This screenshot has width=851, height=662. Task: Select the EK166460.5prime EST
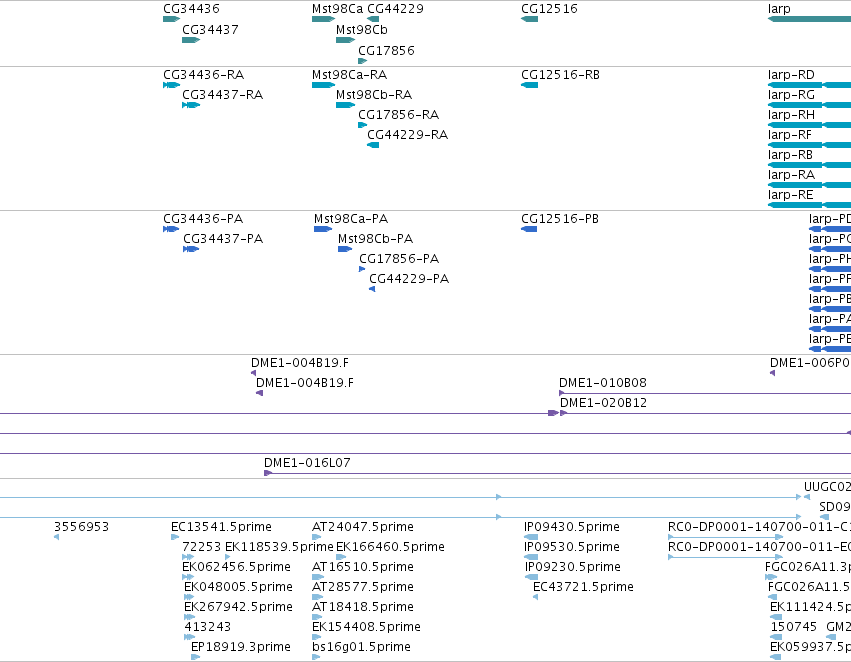341,557
